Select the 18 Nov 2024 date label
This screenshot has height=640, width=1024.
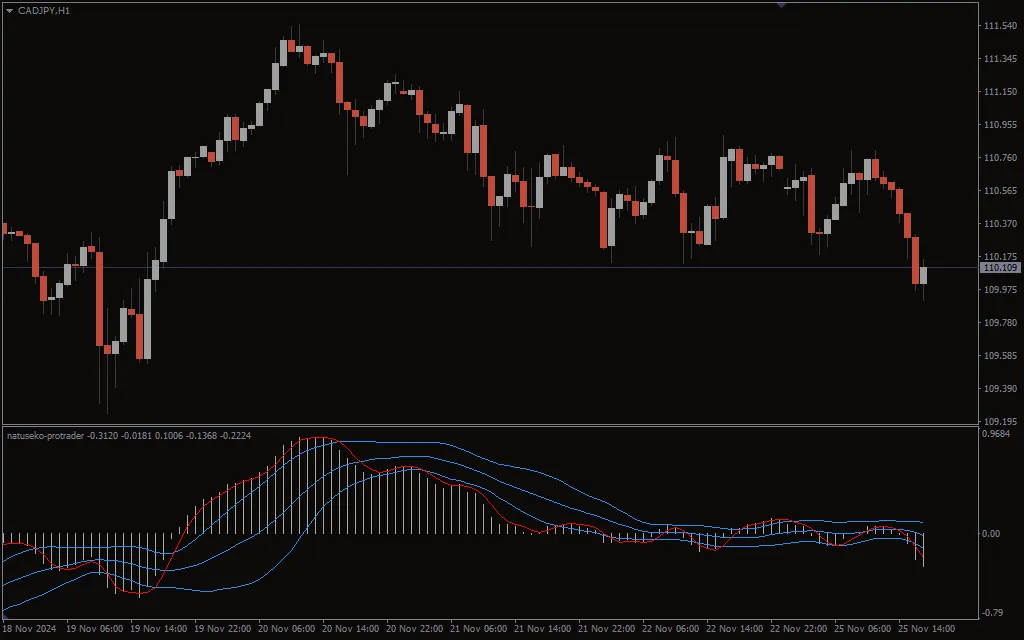[x=30, y=629]
